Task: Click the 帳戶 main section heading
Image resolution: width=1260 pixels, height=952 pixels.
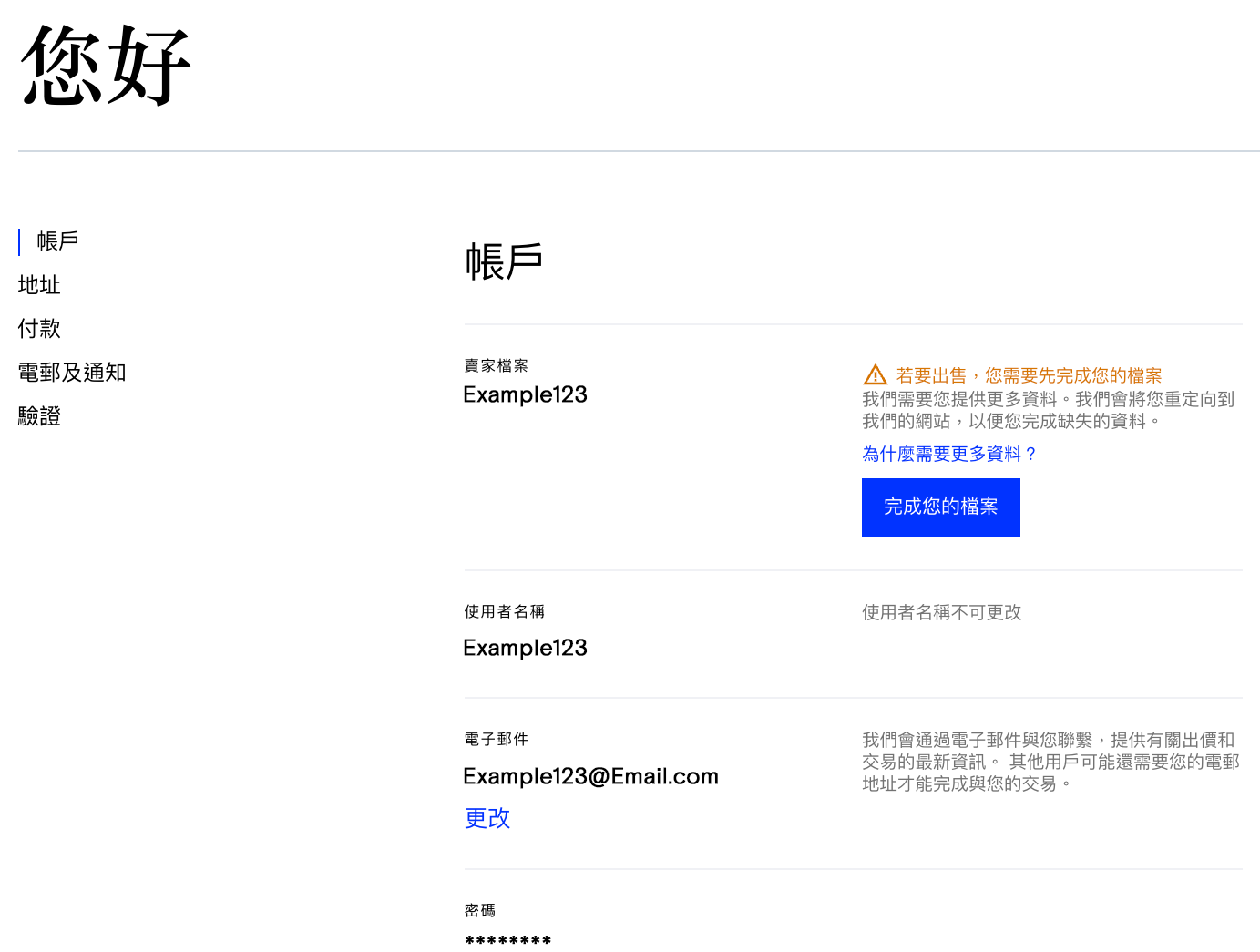Action: pyautogui.click(x=504, y=262)
